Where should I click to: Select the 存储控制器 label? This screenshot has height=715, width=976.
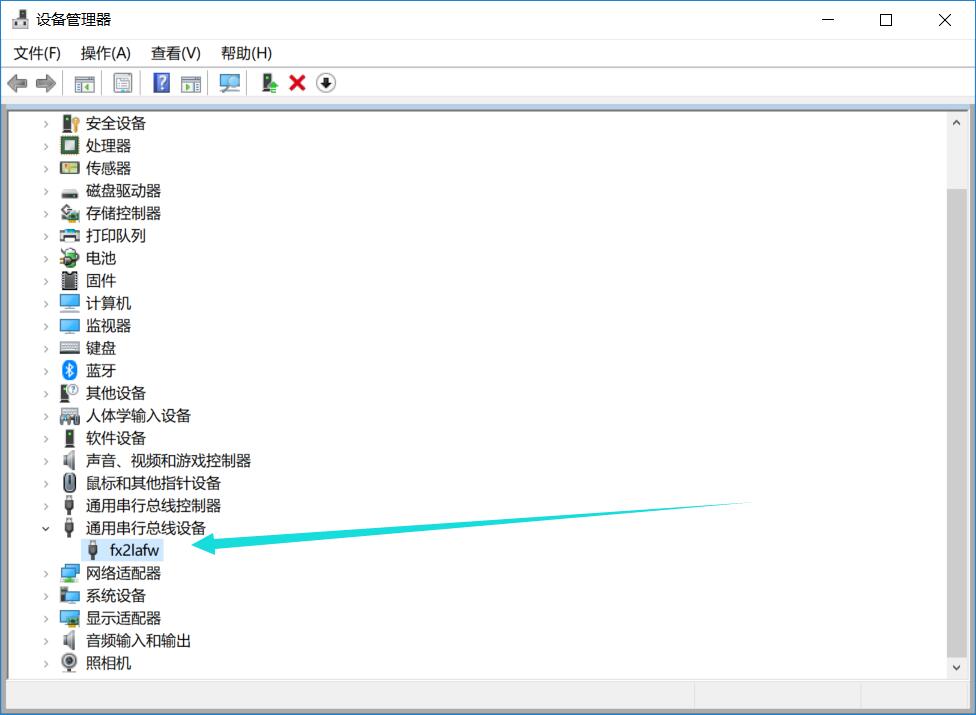(x=123, y=213)
